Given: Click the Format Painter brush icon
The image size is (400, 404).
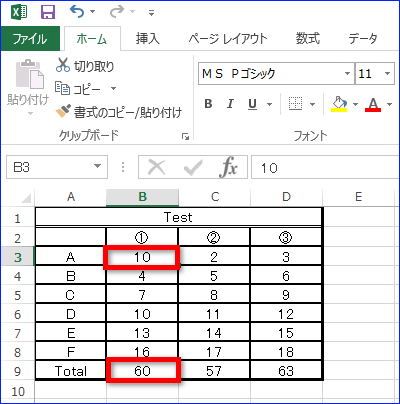Looking at the screenshot, I should (x=63, y=111).
